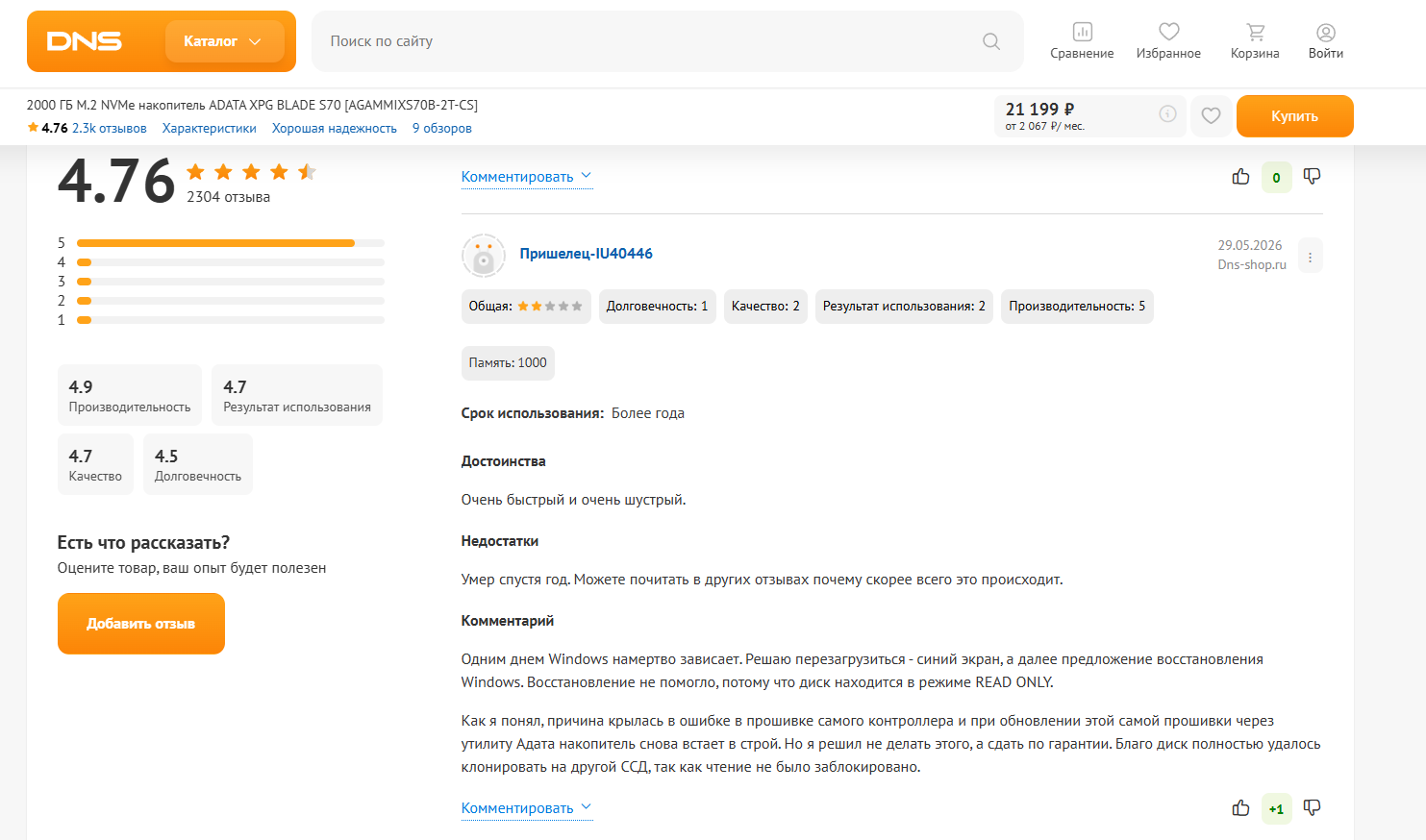
Task: Click the search magnifier icon
Action: point(991,41)
